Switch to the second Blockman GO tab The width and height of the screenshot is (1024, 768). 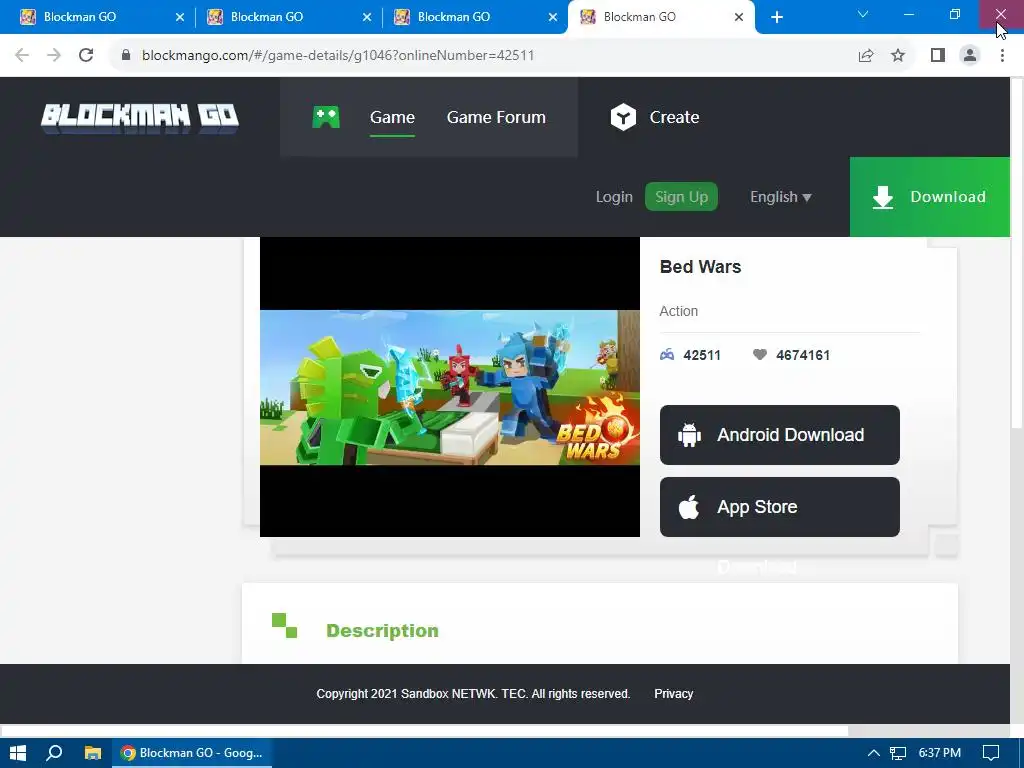pos(287,17)
